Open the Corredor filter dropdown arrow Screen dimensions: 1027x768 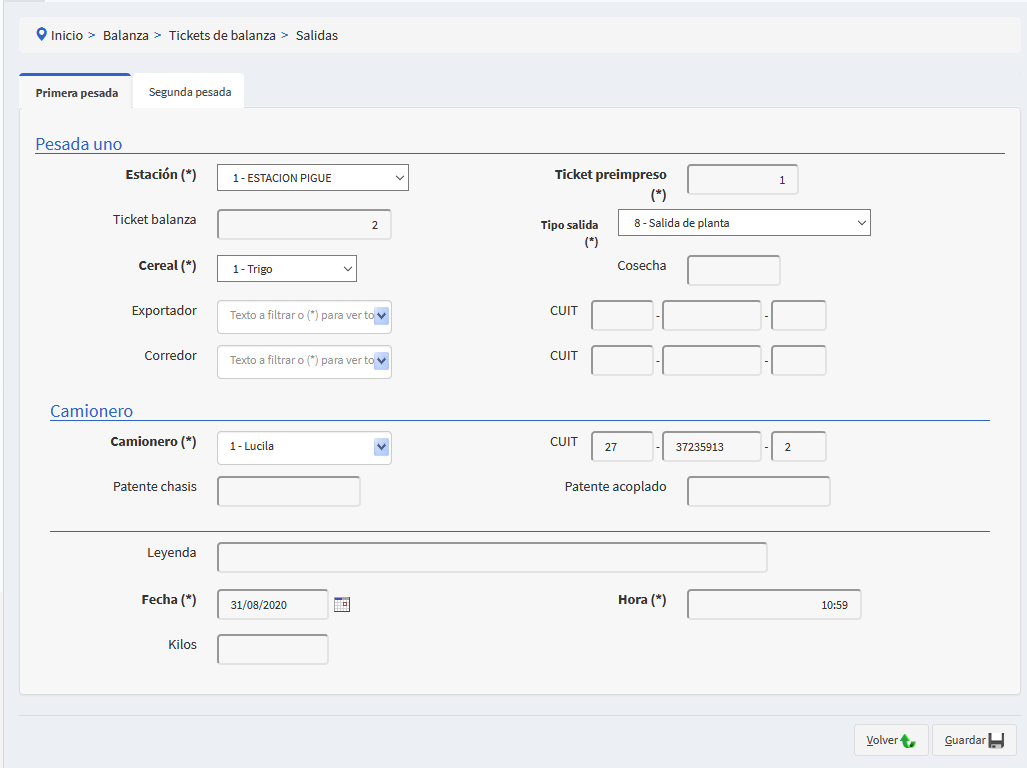point(382,361)
